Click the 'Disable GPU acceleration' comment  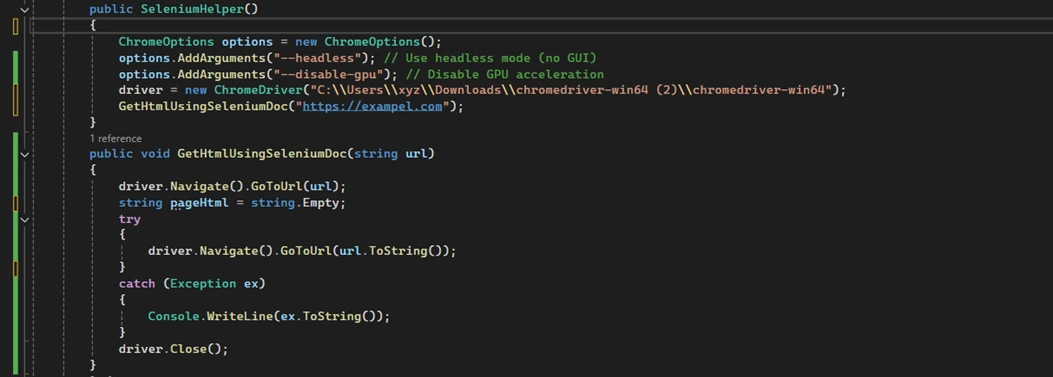(x=505, y=74)
